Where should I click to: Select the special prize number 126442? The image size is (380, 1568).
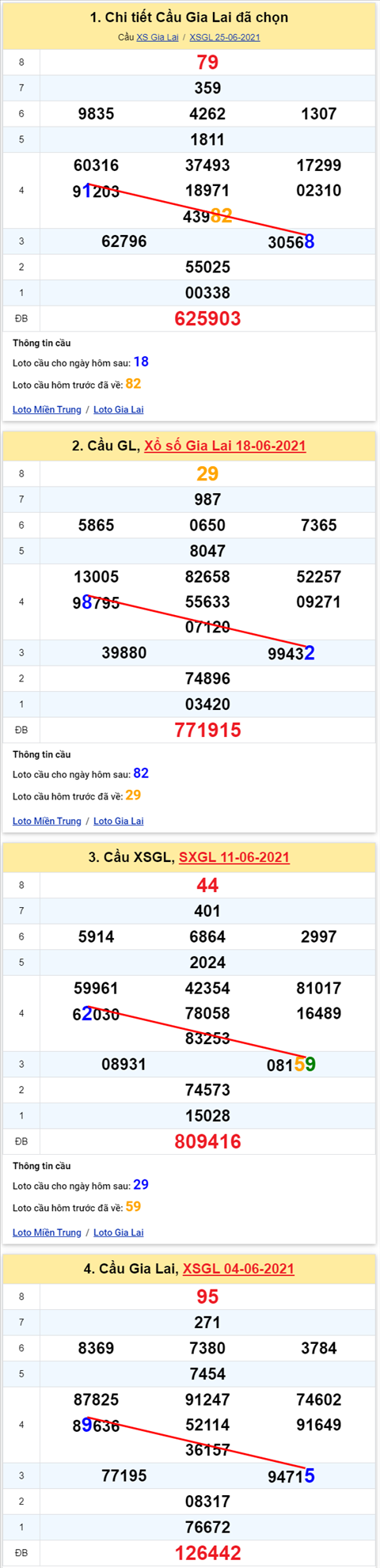207,1554
